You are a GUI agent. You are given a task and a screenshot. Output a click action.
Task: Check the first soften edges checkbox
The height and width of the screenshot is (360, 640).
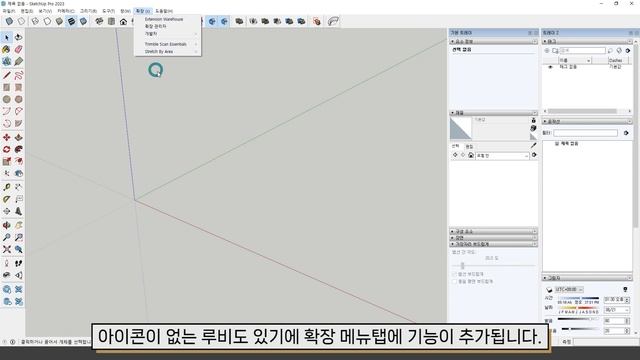454,274
